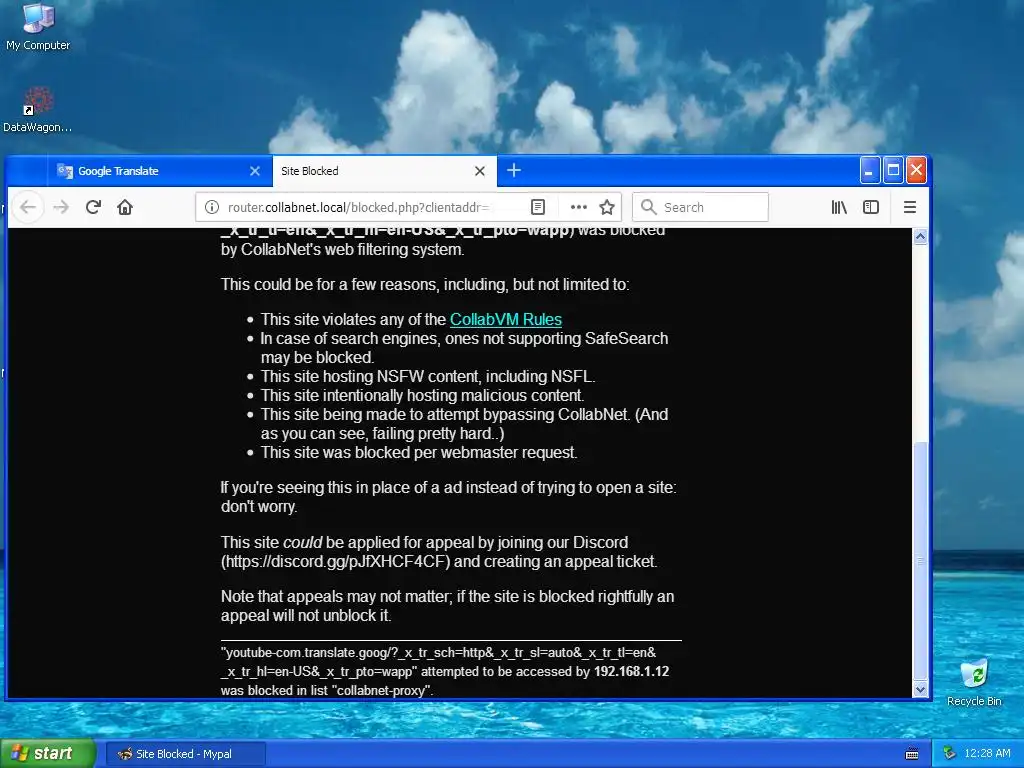Toggle the browser sidebar
The height and width of the screenshot is (768, 1024).
(x=871, y=207)
